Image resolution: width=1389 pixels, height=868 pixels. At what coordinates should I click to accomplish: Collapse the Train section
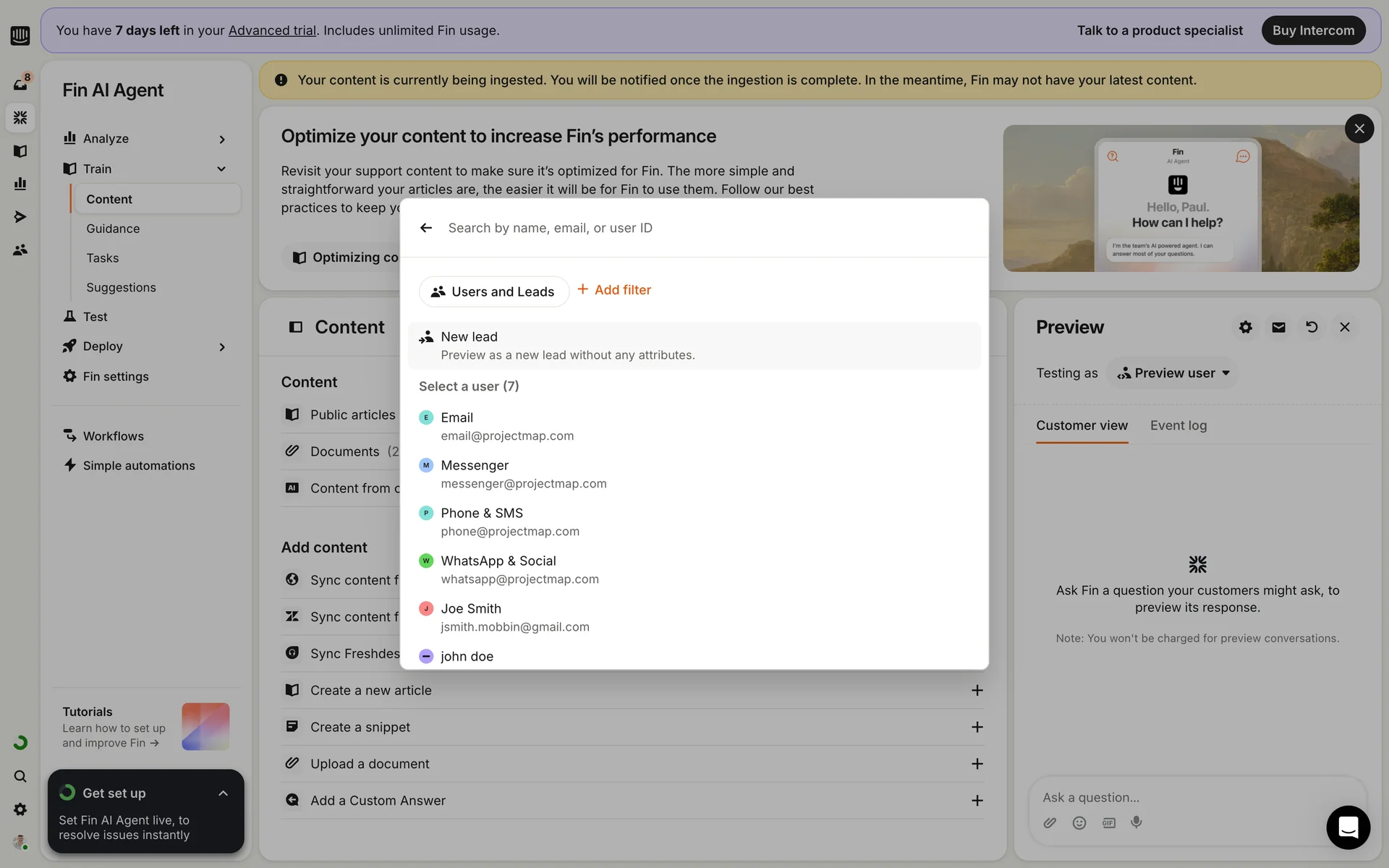[x=221, y=169]
